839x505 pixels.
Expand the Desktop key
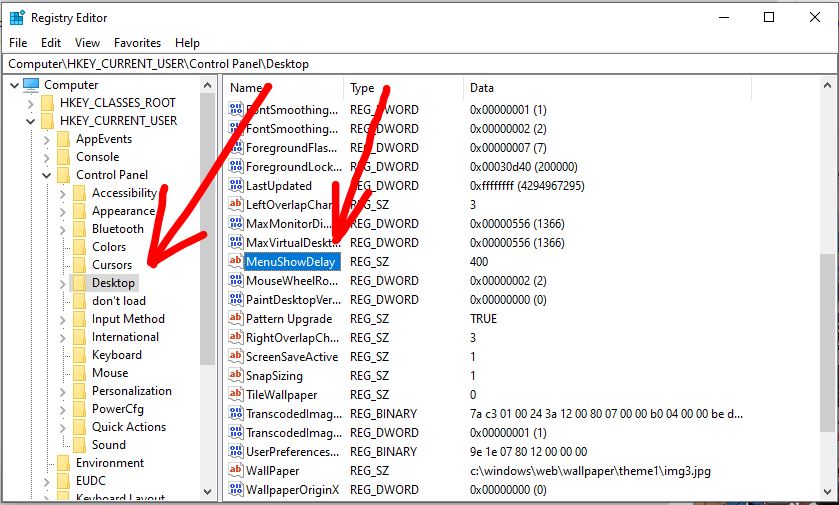pos(63,284)
